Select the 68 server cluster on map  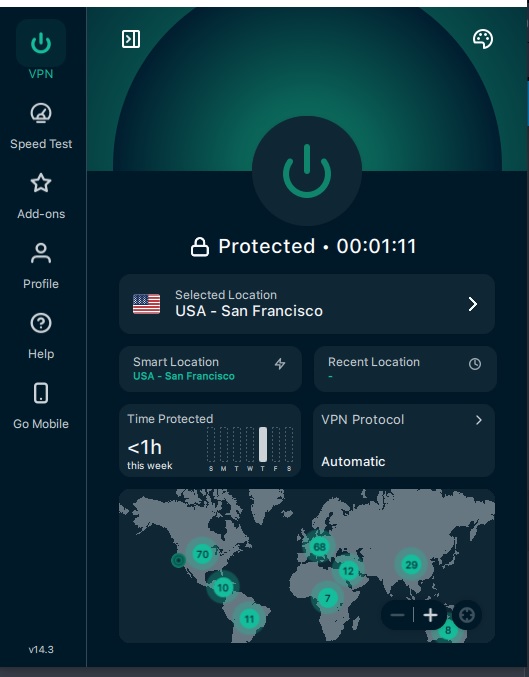pyautogui.click(x=319, y=547)
